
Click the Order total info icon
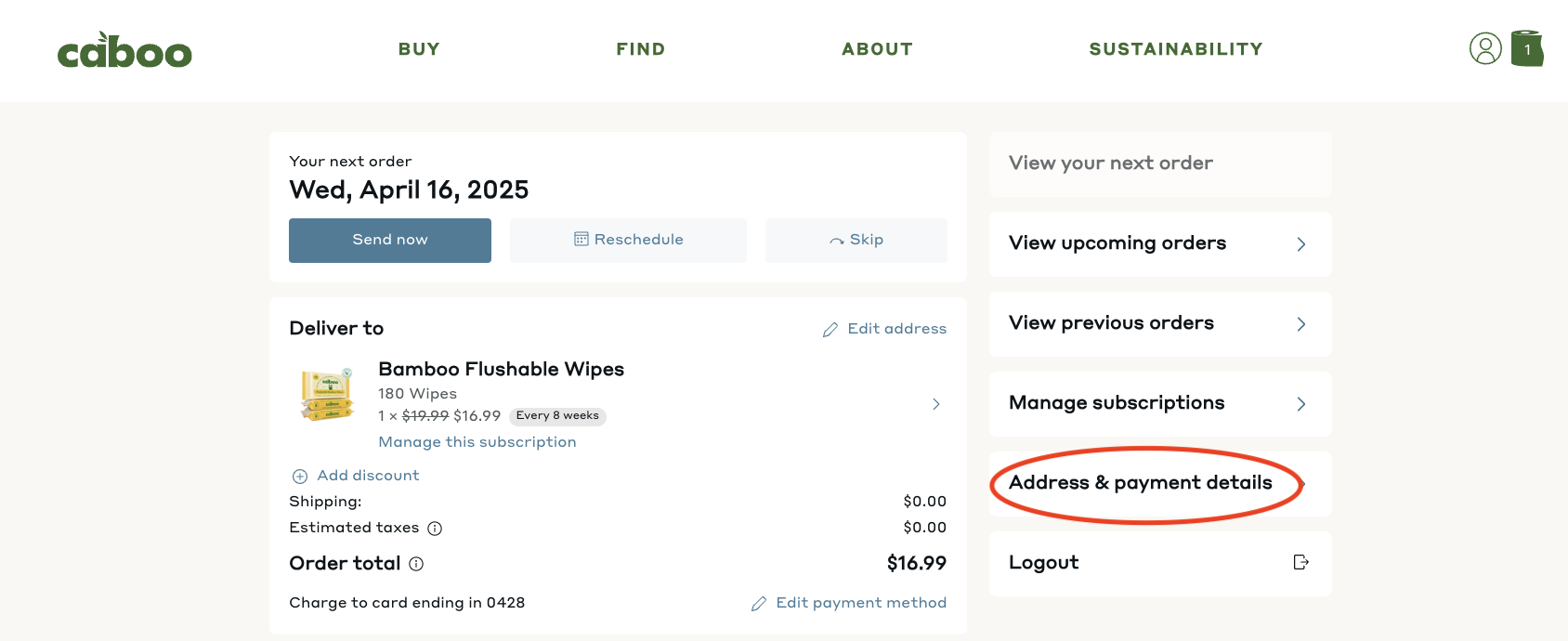pos(416,564)
